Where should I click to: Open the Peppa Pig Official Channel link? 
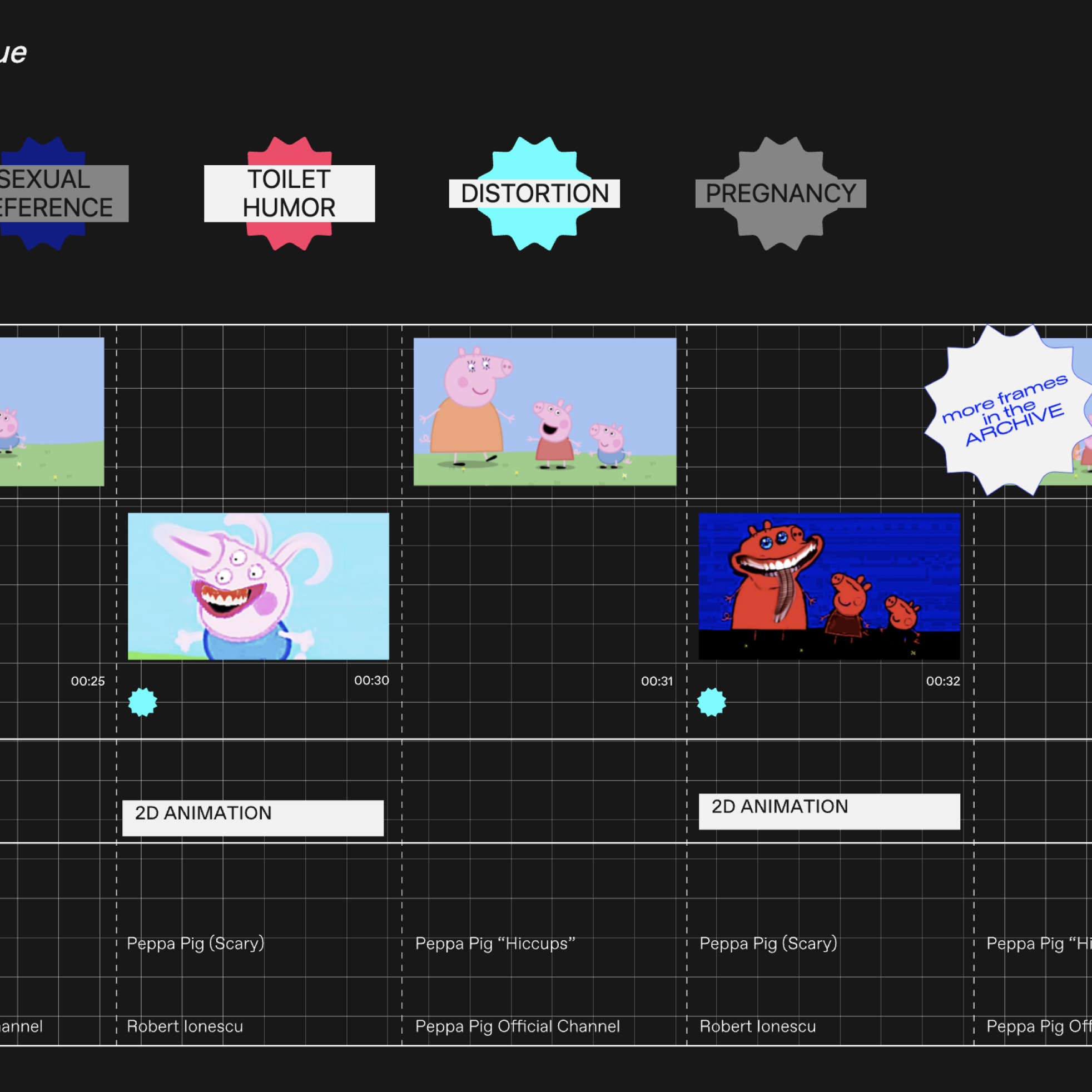[x=517, y=1026]
